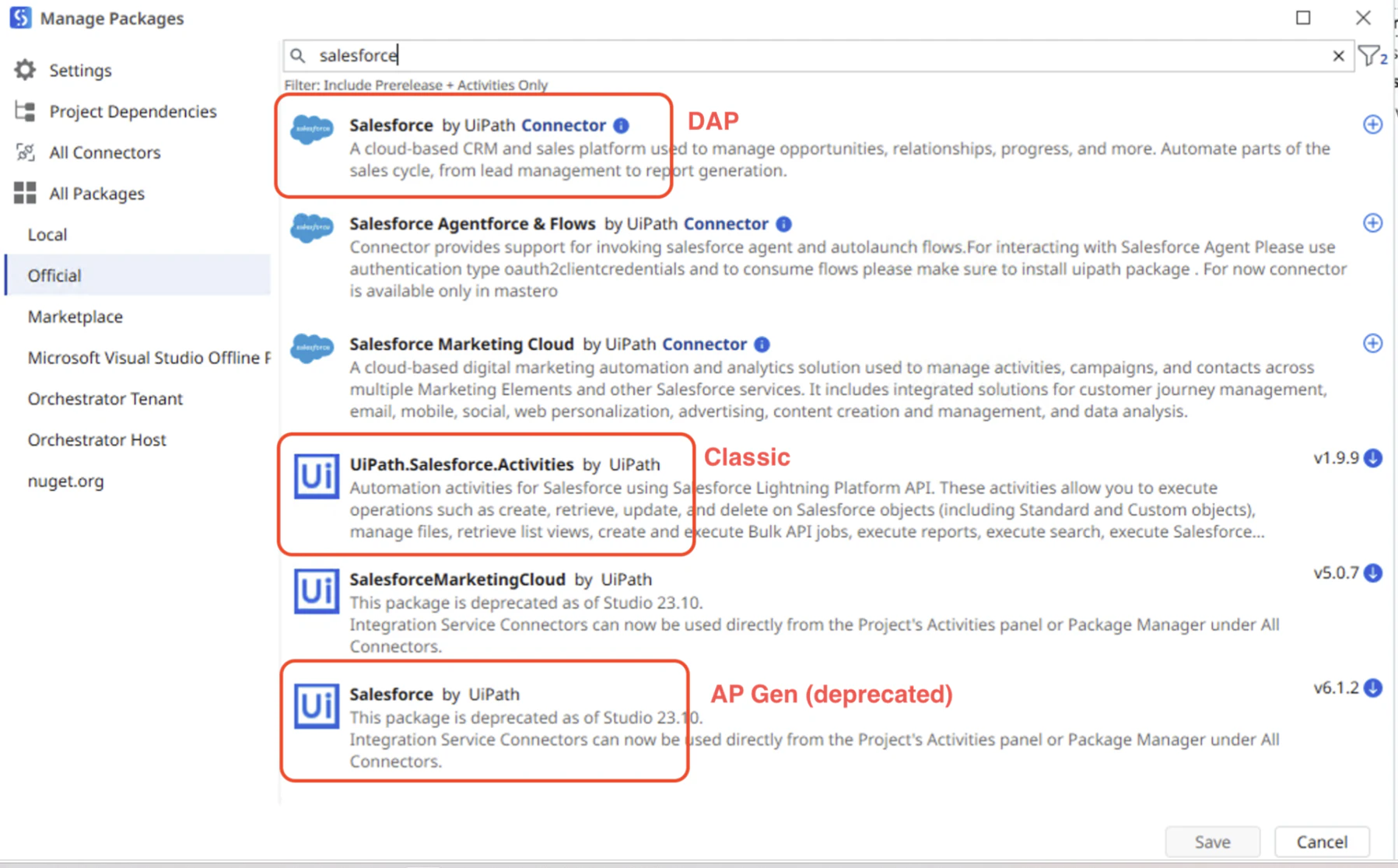This screenshot has width=1398, height=868.
Task: Open Project Dependencies tab
Action: point(132,111)
